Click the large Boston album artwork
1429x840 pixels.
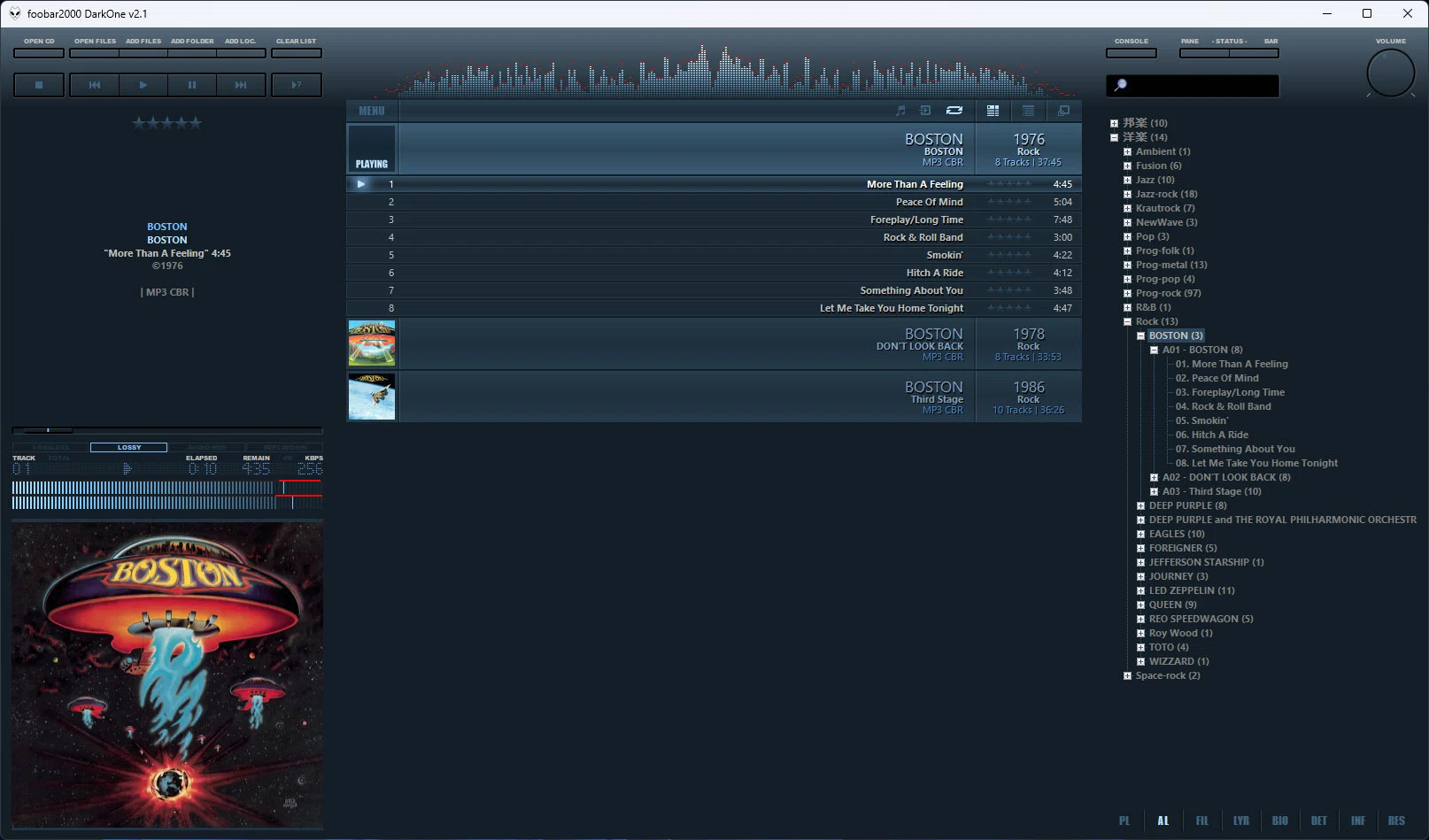click(167, 674)
